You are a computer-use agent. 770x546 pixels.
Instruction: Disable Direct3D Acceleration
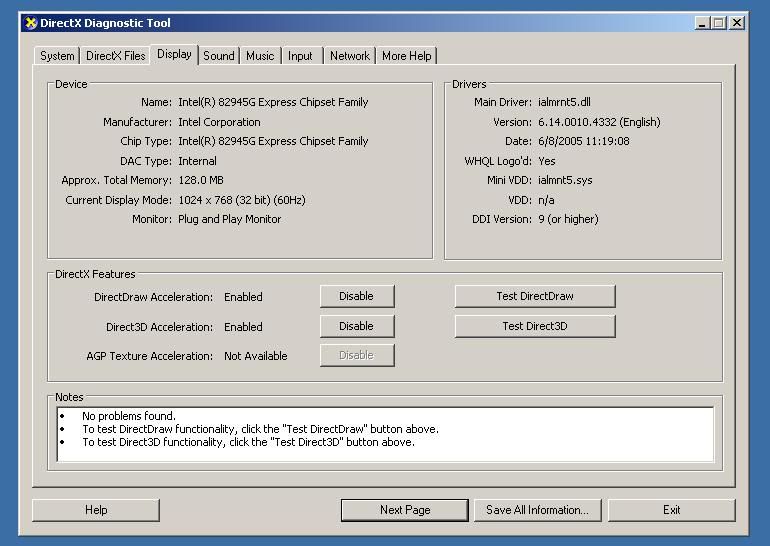coord(357,326)
